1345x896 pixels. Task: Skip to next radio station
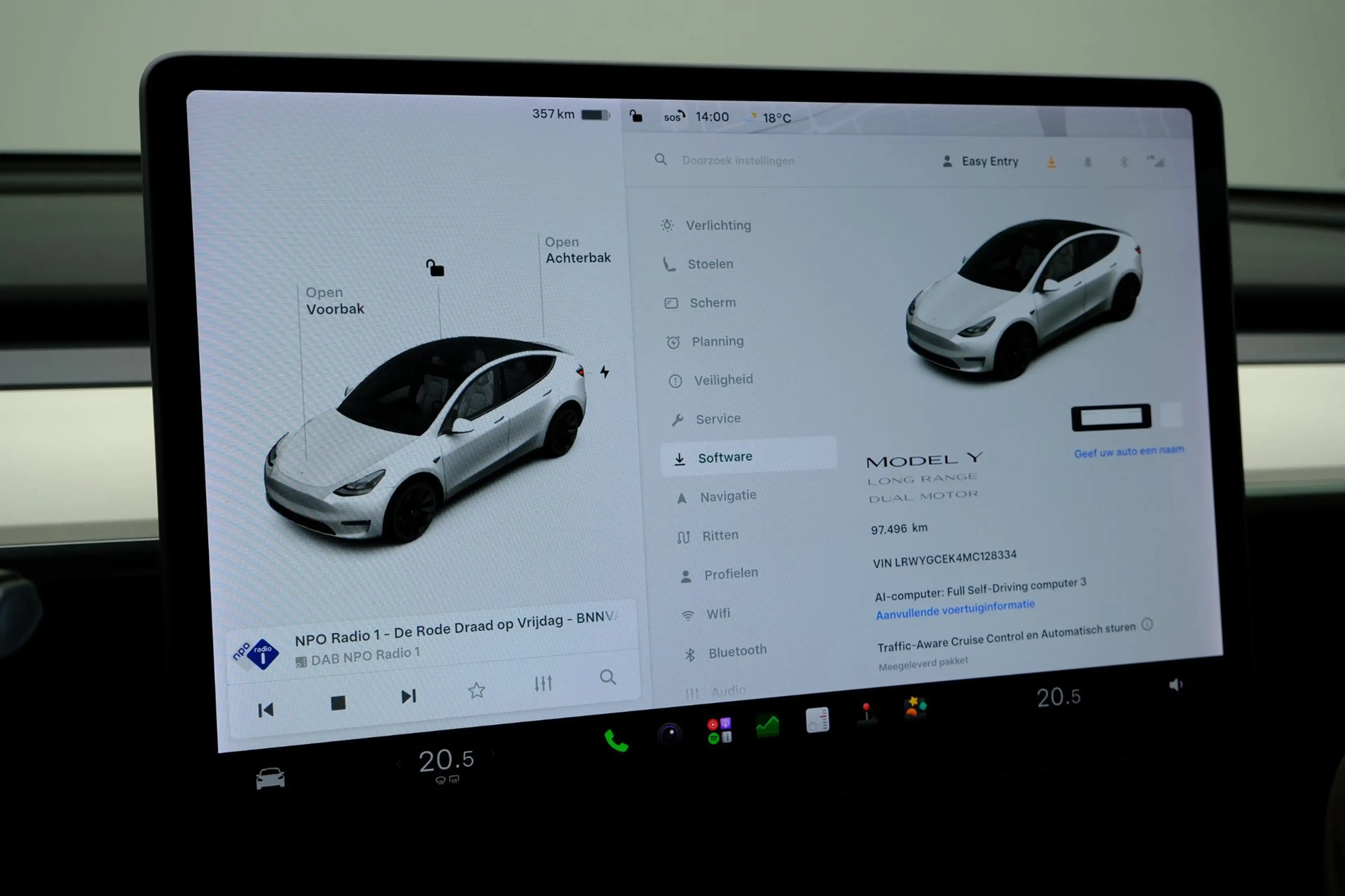(x=408, y=696)
